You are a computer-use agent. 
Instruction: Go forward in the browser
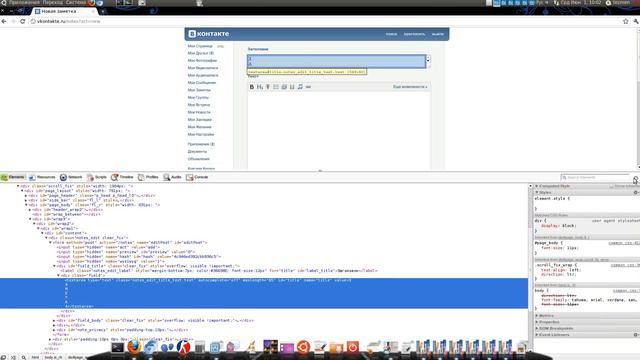coord(13,21)
